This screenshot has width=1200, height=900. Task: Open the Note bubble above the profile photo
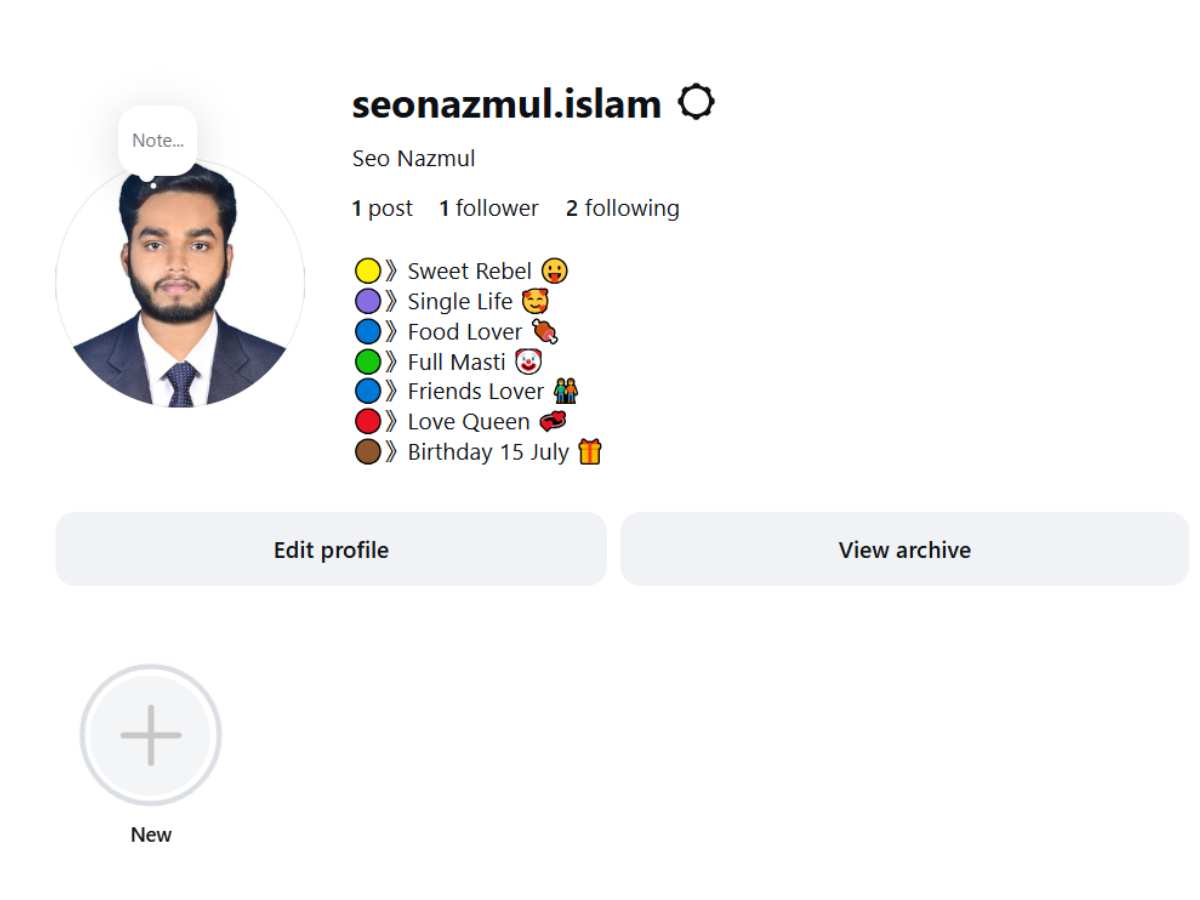point(157,140)
